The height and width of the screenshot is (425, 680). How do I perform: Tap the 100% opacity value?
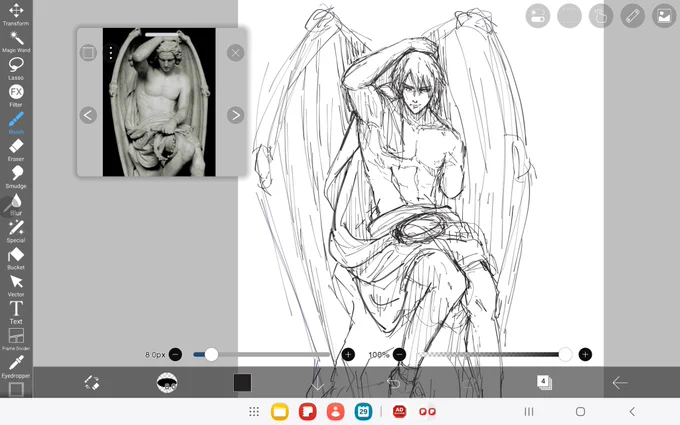(378, 355)
